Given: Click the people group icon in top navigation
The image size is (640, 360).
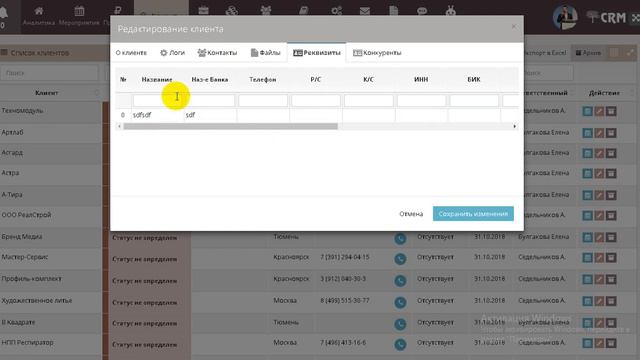Looking at the screenshot, I should pyautogui.click(x=266, y=11).
